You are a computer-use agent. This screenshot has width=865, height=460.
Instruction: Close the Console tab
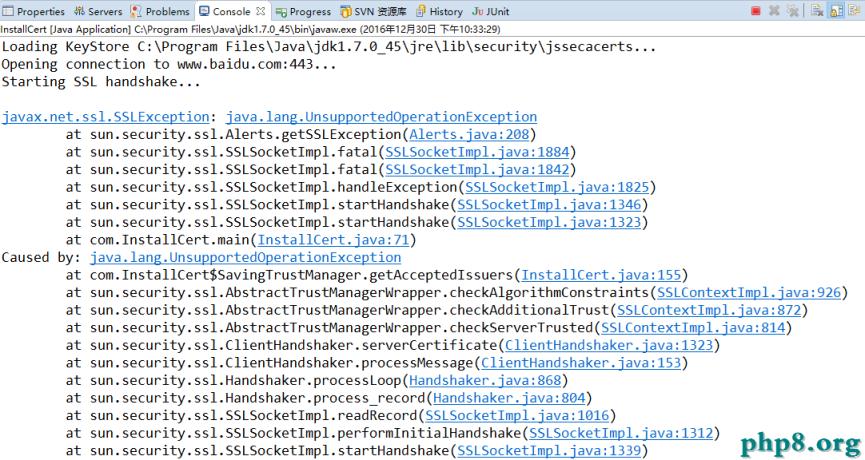[260, 10]
